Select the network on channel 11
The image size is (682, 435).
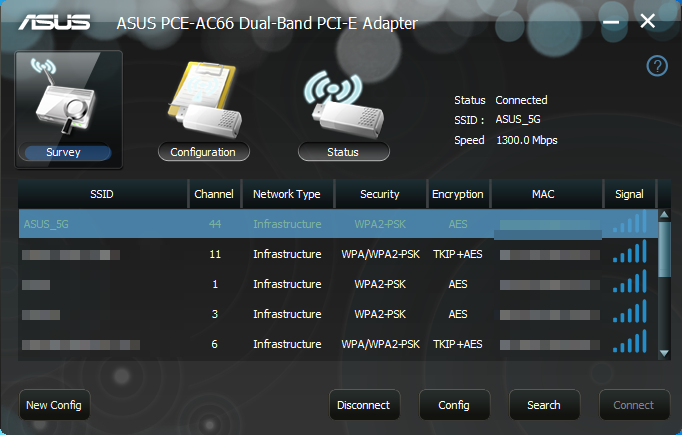click(x=338, y=254)
